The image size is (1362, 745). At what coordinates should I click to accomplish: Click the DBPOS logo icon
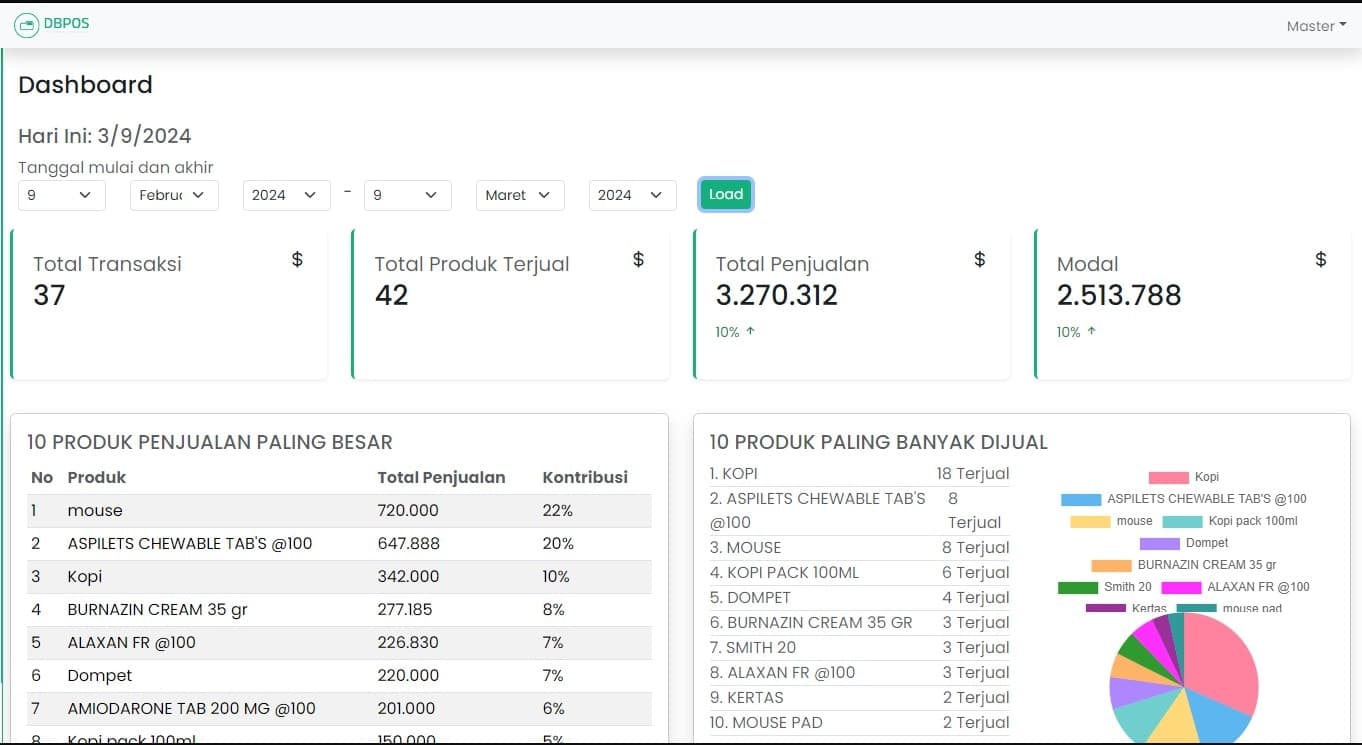pos(26,25)
